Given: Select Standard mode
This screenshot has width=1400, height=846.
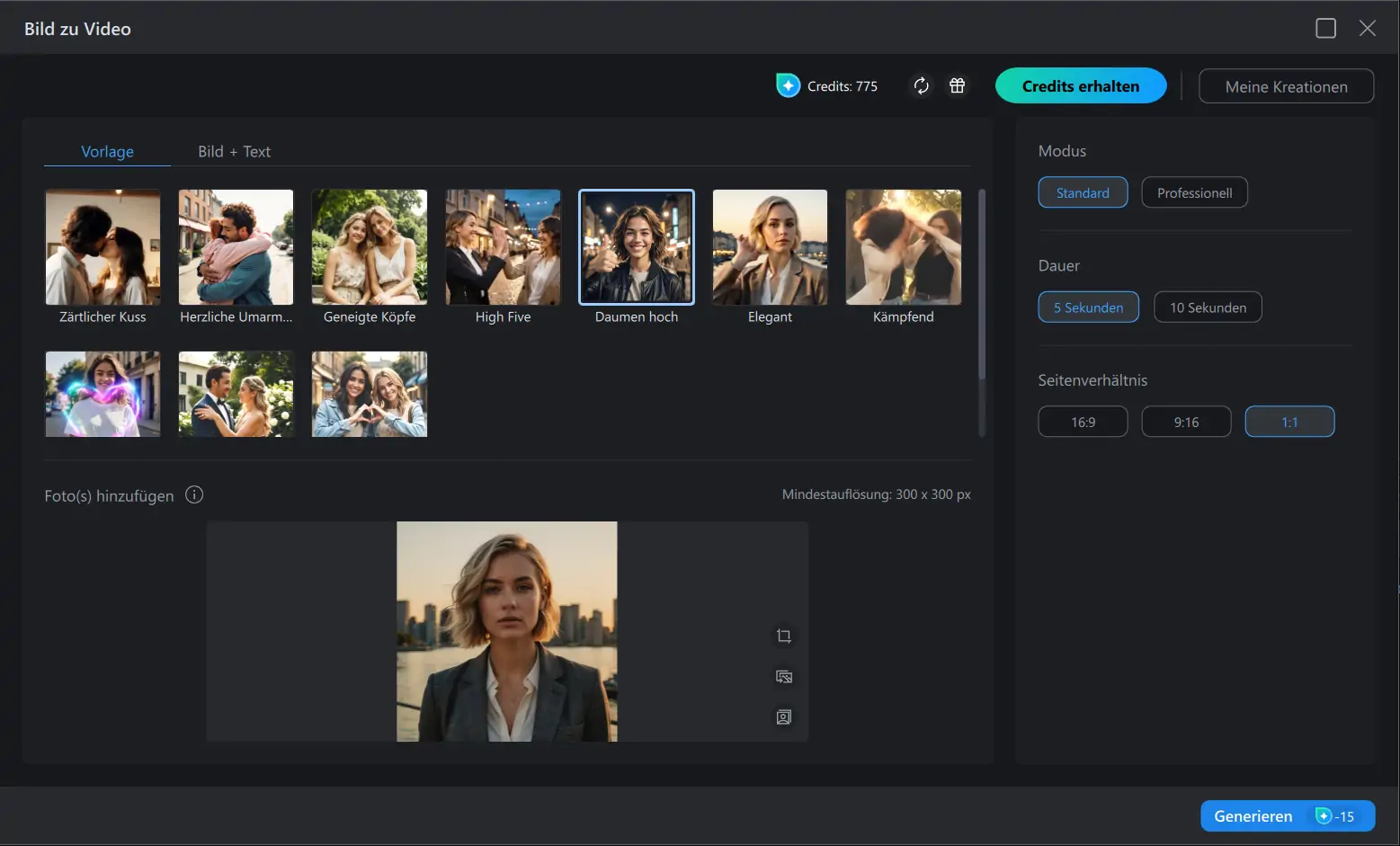Looking at the screenshot, I should (x=1083, y=192).
